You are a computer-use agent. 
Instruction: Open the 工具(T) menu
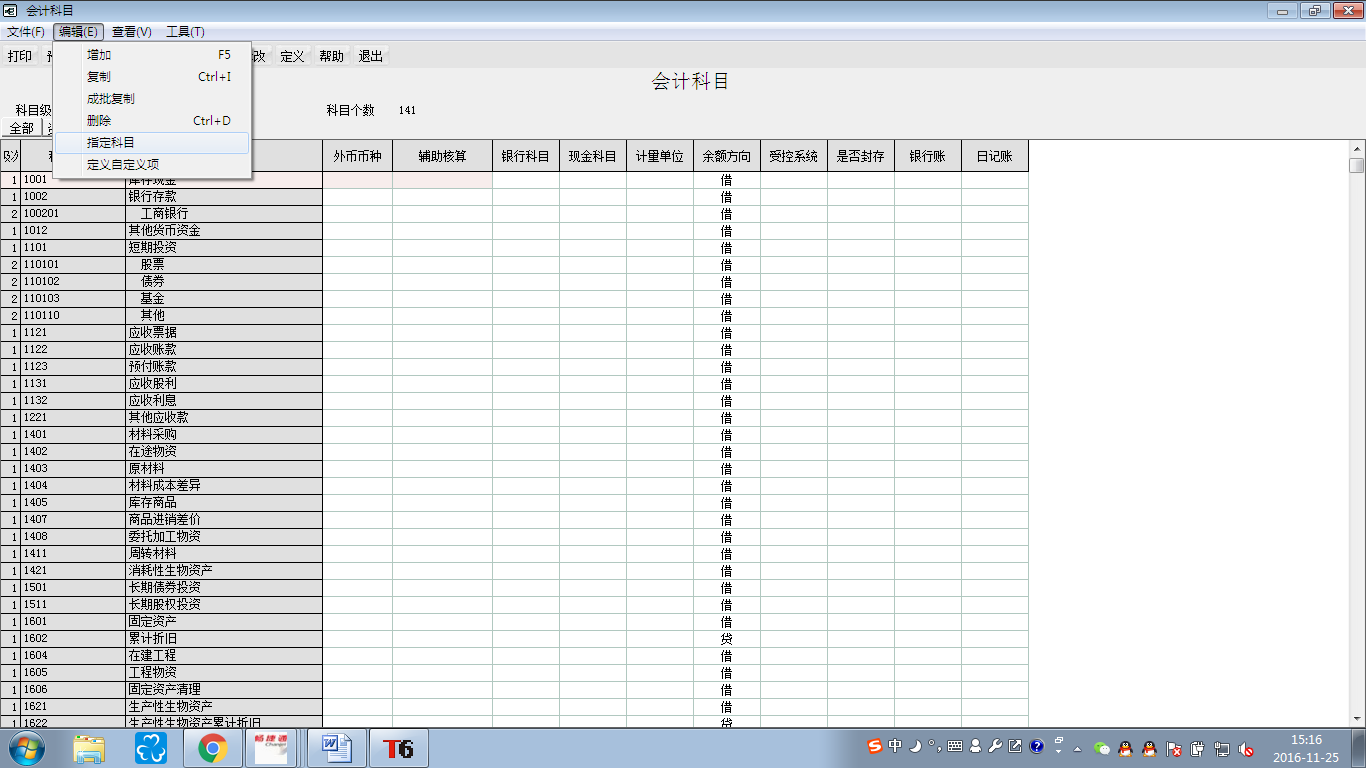(x=185, y=32)
